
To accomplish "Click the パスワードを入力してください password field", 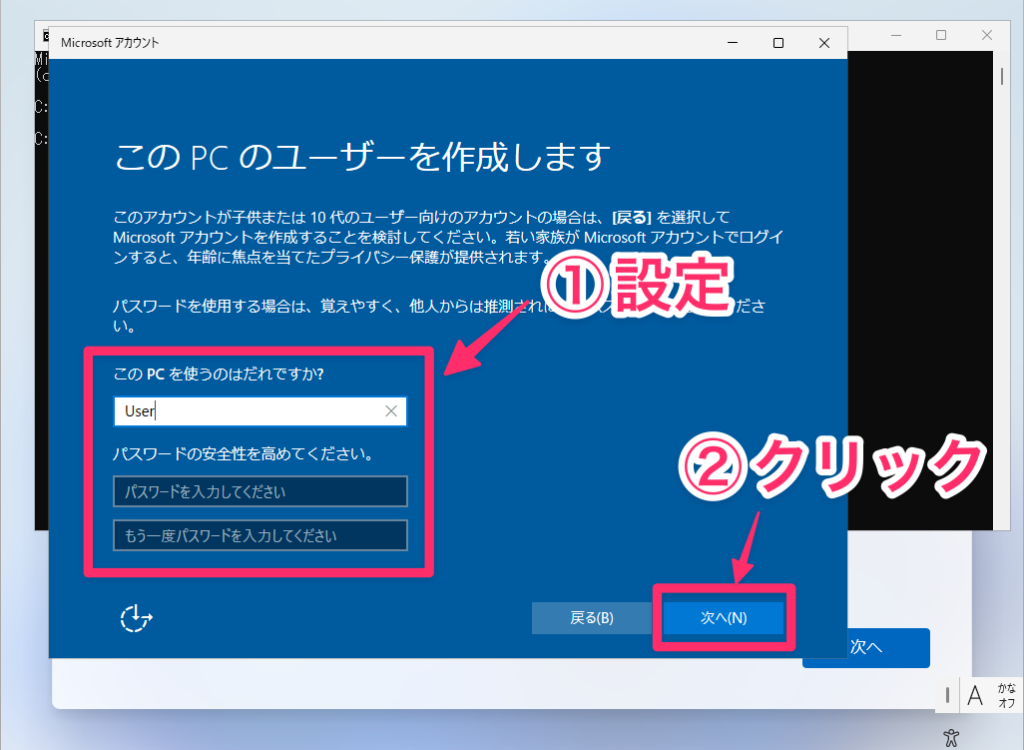I will coord(260,492).
